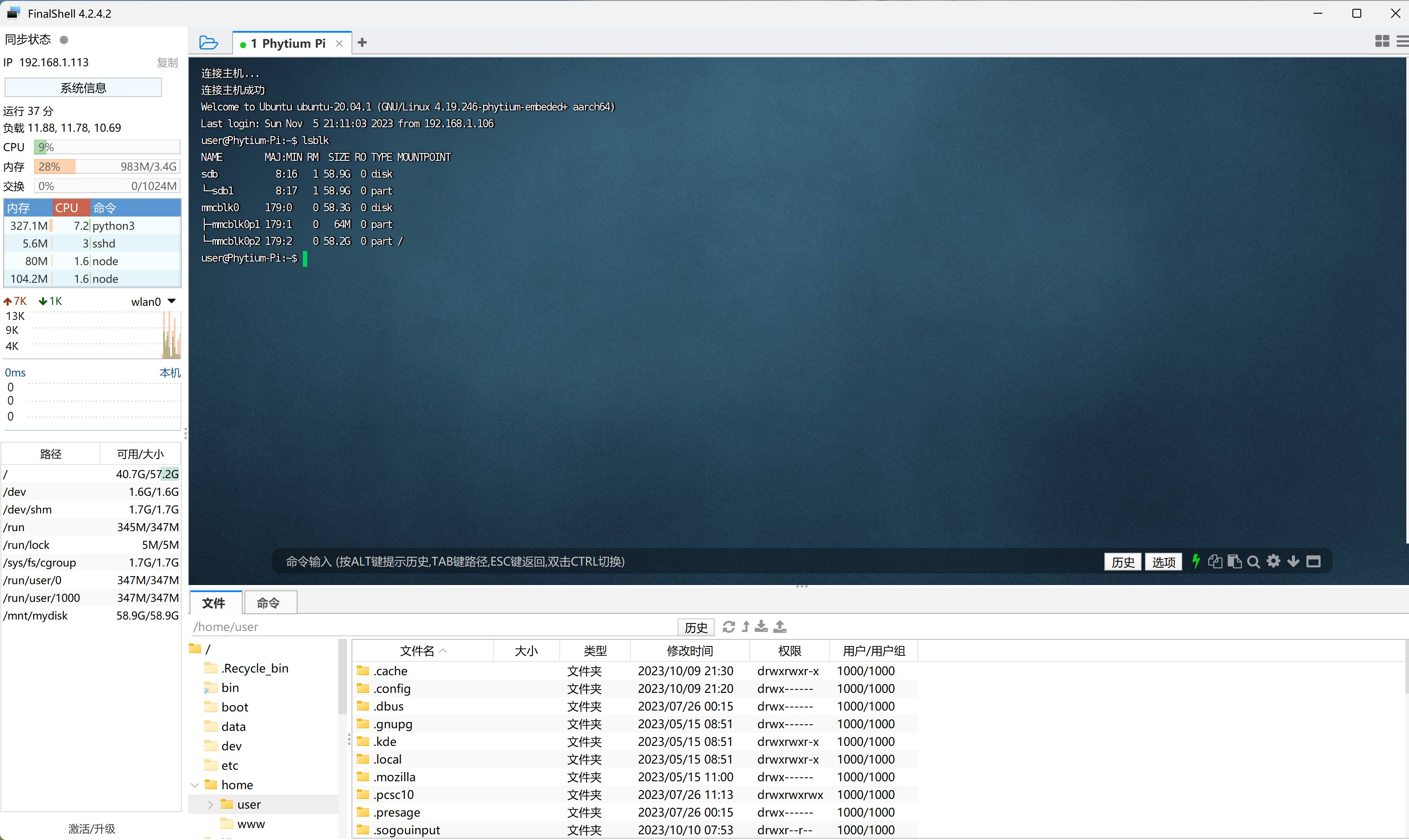Open the terminal 选项 options button
This screenshot has width=1409, height=840.
1164,562
